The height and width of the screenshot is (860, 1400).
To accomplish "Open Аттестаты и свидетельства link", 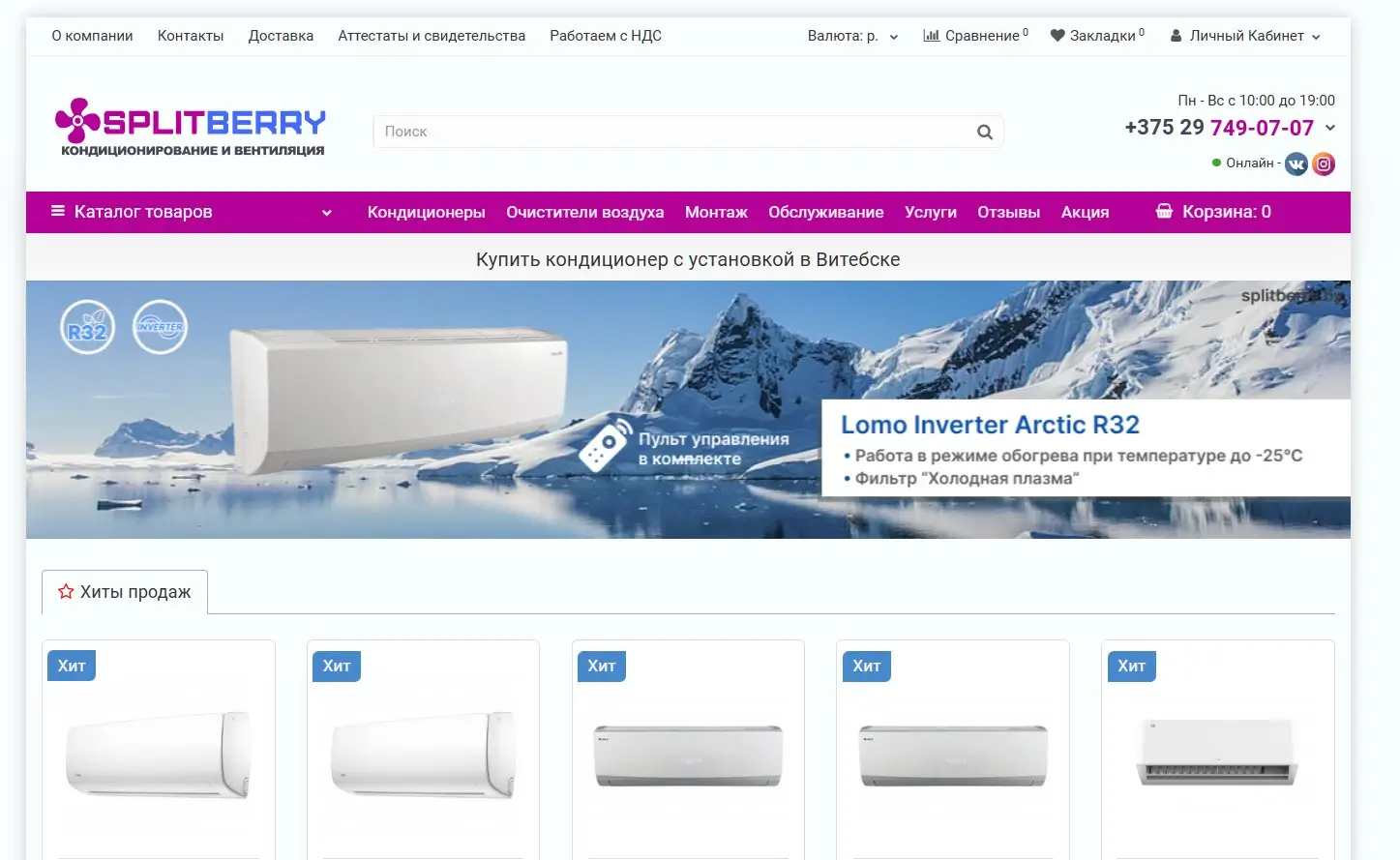I will [x=432, y=36].
